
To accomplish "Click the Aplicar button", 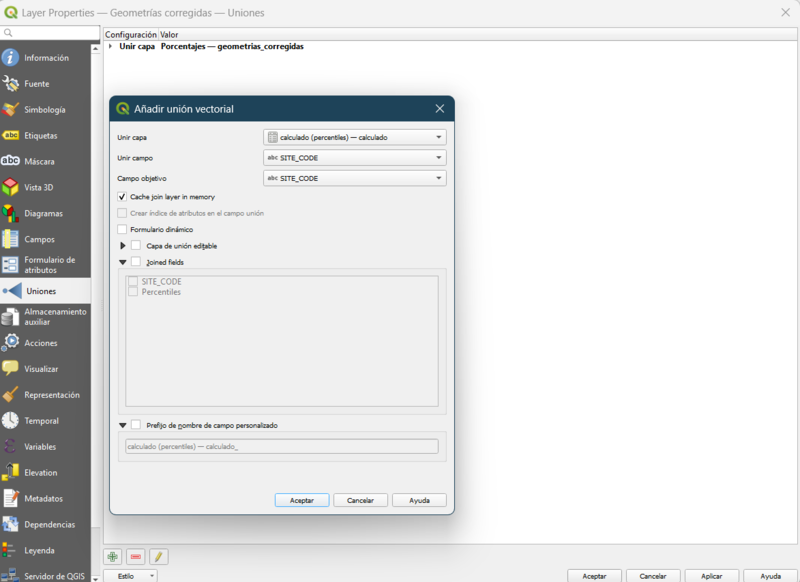I will coord(712,576).
